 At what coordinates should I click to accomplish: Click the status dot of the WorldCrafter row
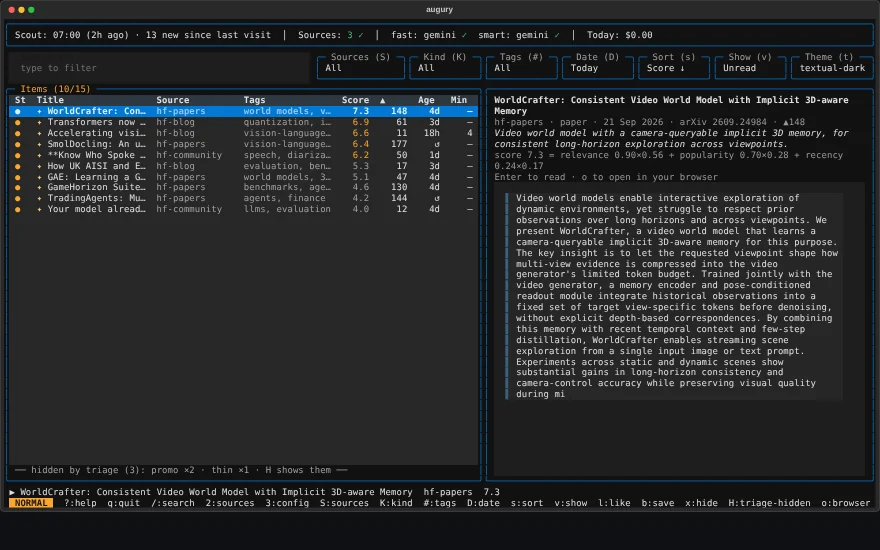17,111
